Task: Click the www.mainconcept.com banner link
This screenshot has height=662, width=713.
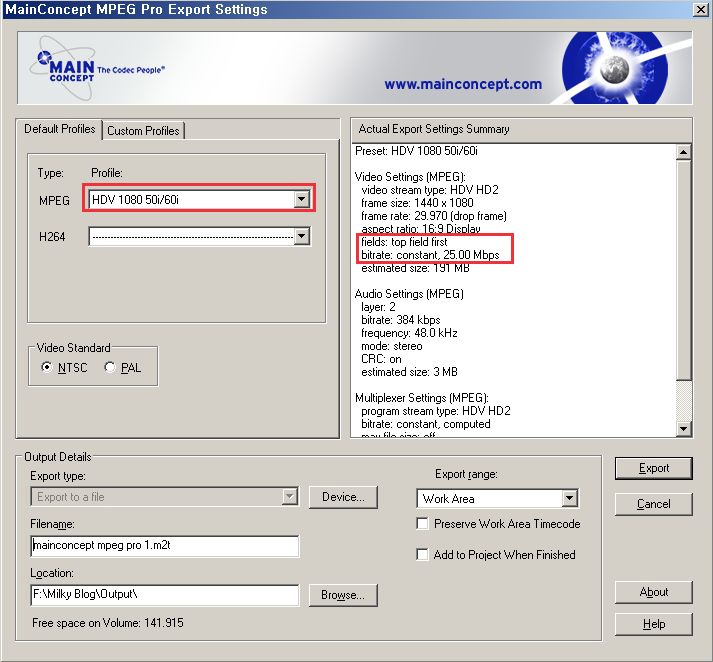Action: [463, 84]
